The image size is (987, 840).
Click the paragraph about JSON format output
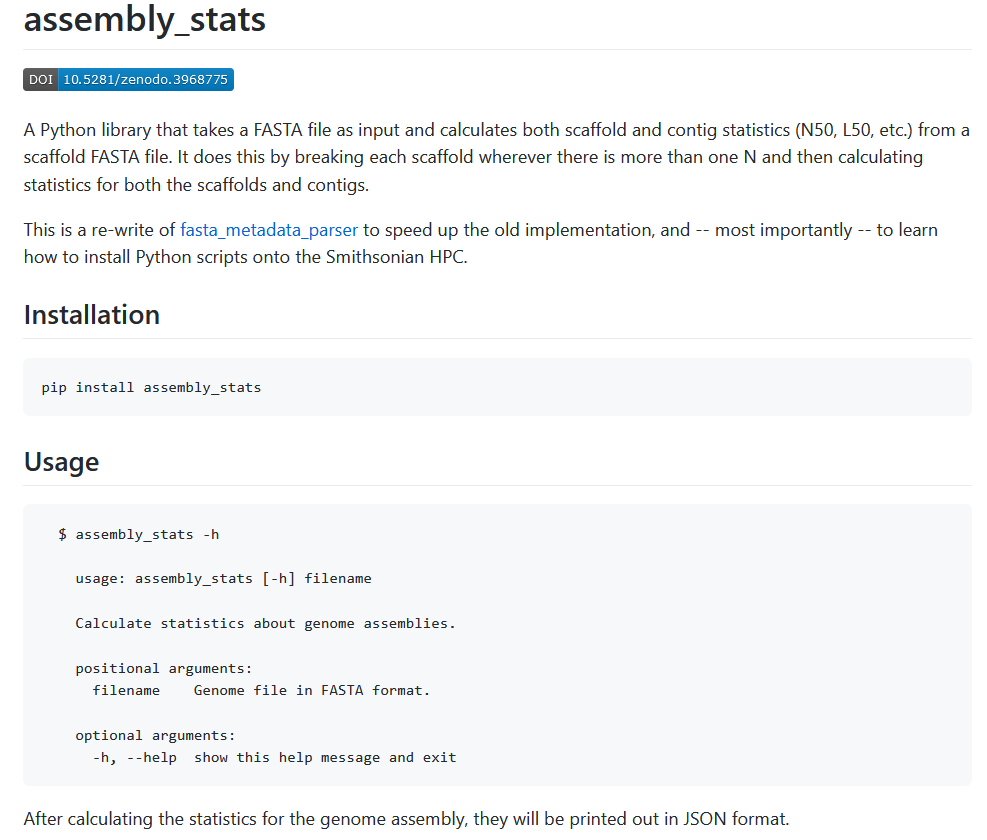[406, 819]
